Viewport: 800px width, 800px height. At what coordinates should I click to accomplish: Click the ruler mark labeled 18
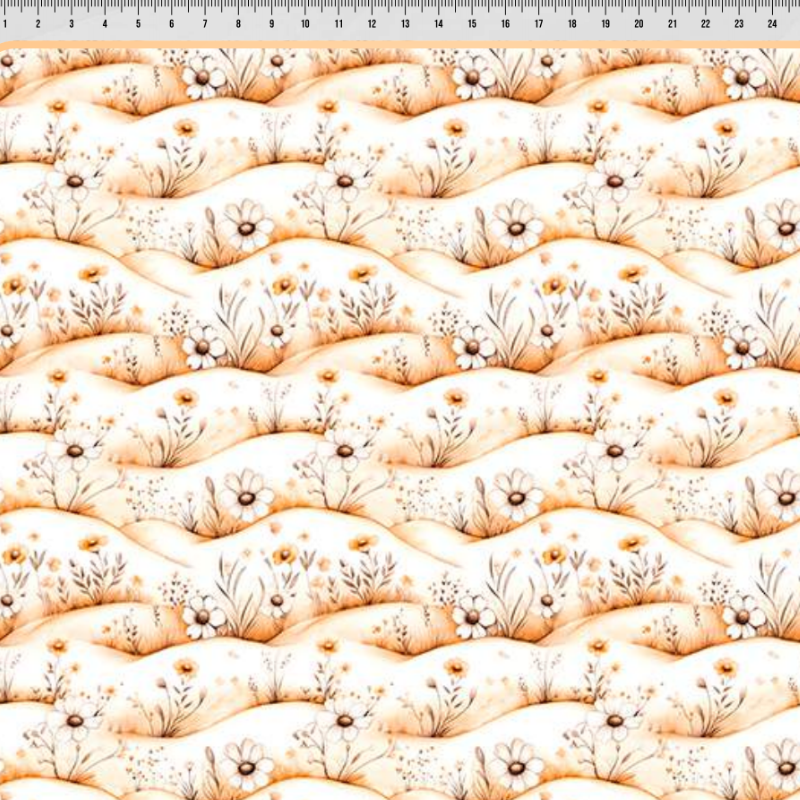572,23
